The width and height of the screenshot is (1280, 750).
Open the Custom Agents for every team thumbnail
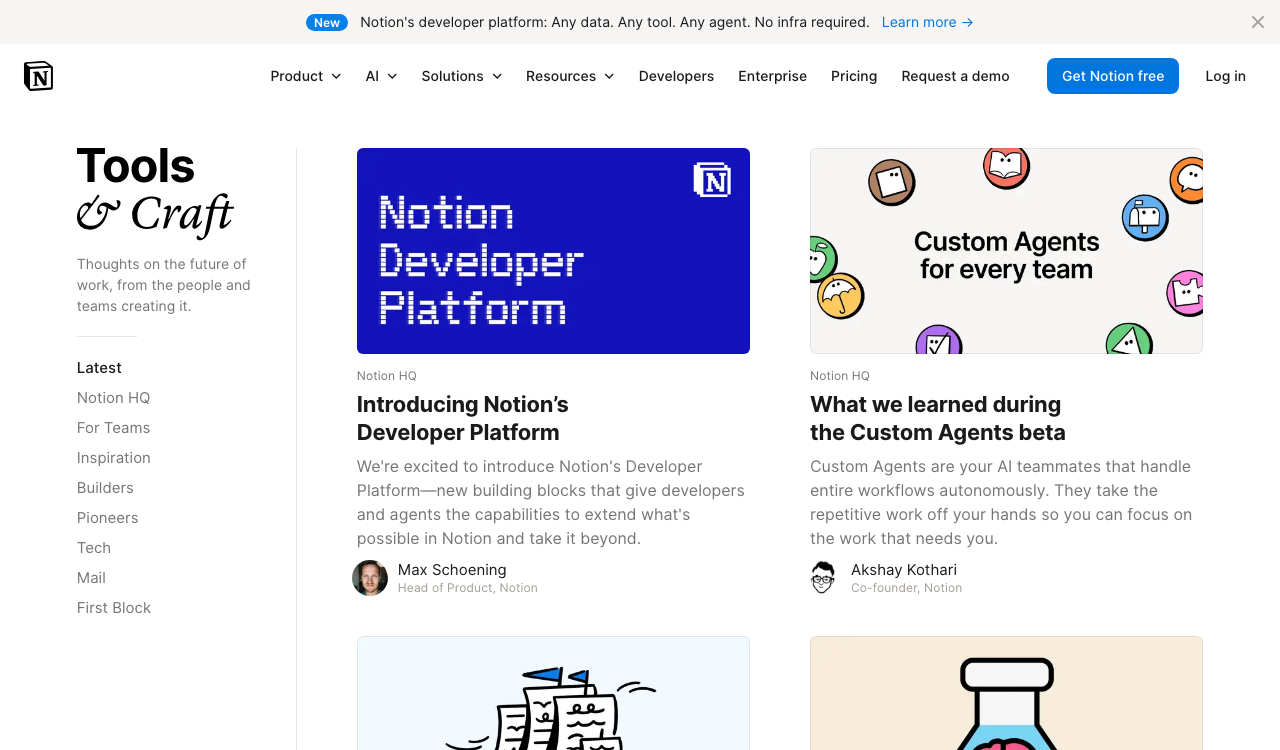(1006, 251)
